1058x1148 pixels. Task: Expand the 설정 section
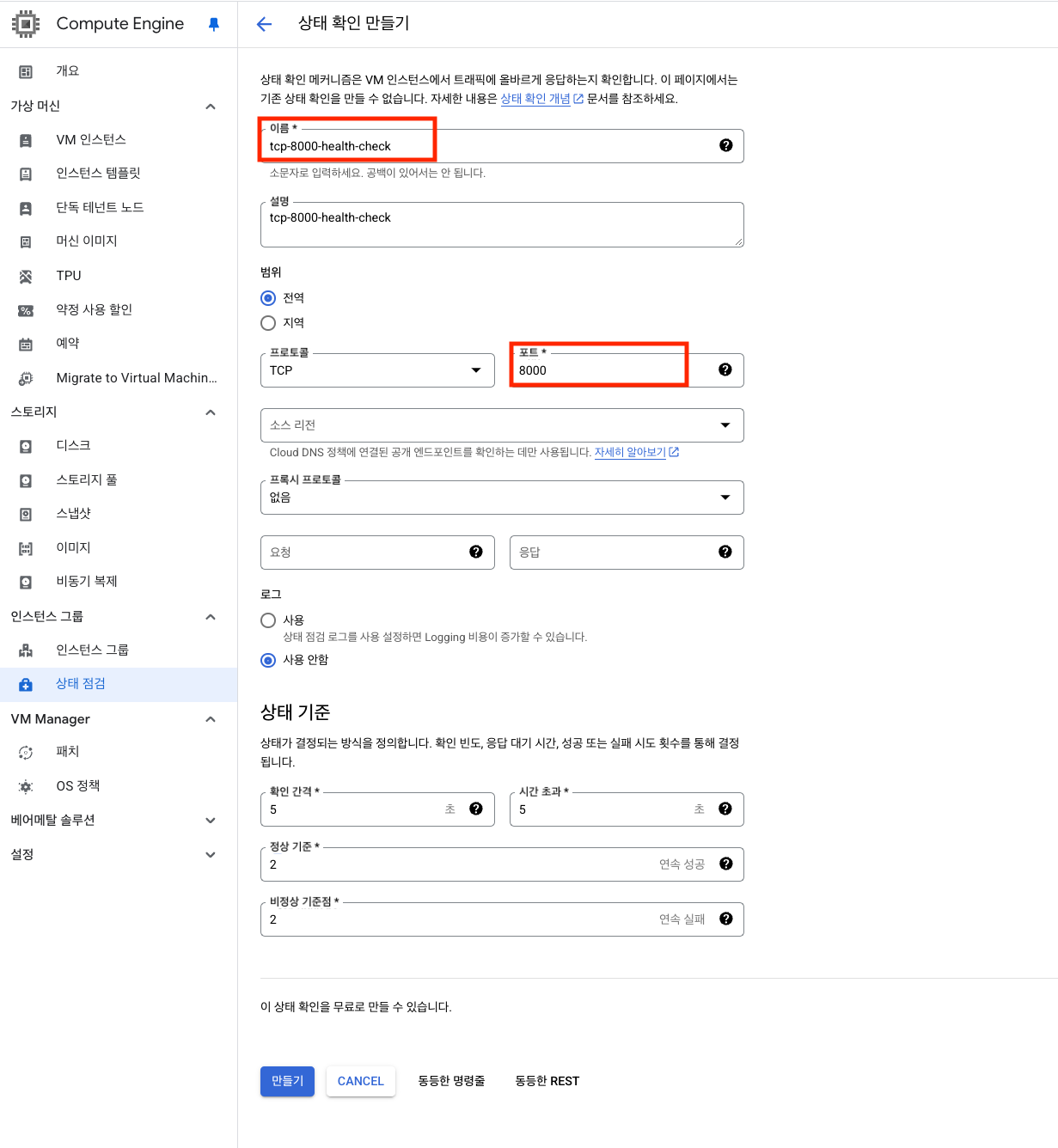pos(211,855)
